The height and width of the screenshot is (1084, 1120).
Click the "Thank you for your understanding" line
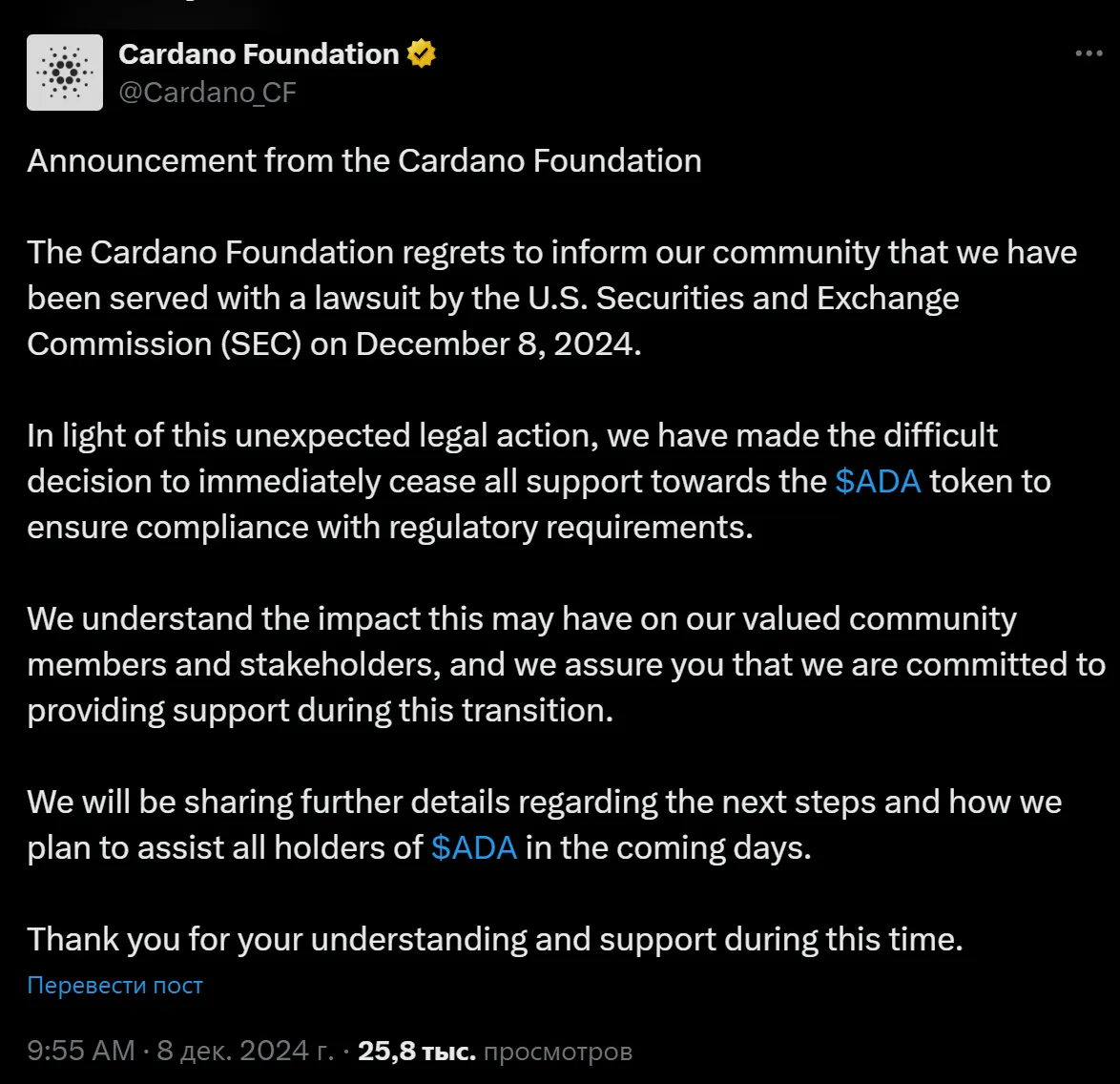pyautogui.click(x=494, y=940)
